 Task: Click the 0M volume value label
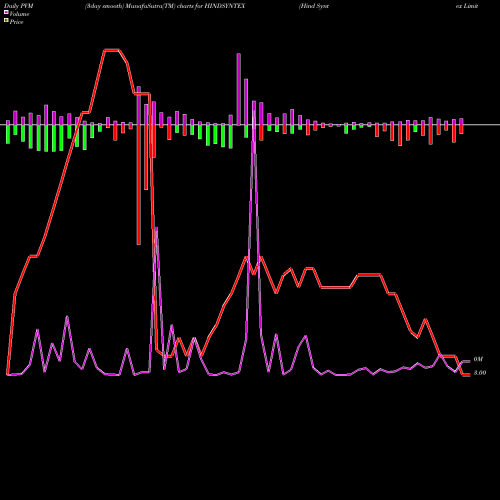pyautogui.click(x=478, y=359)
